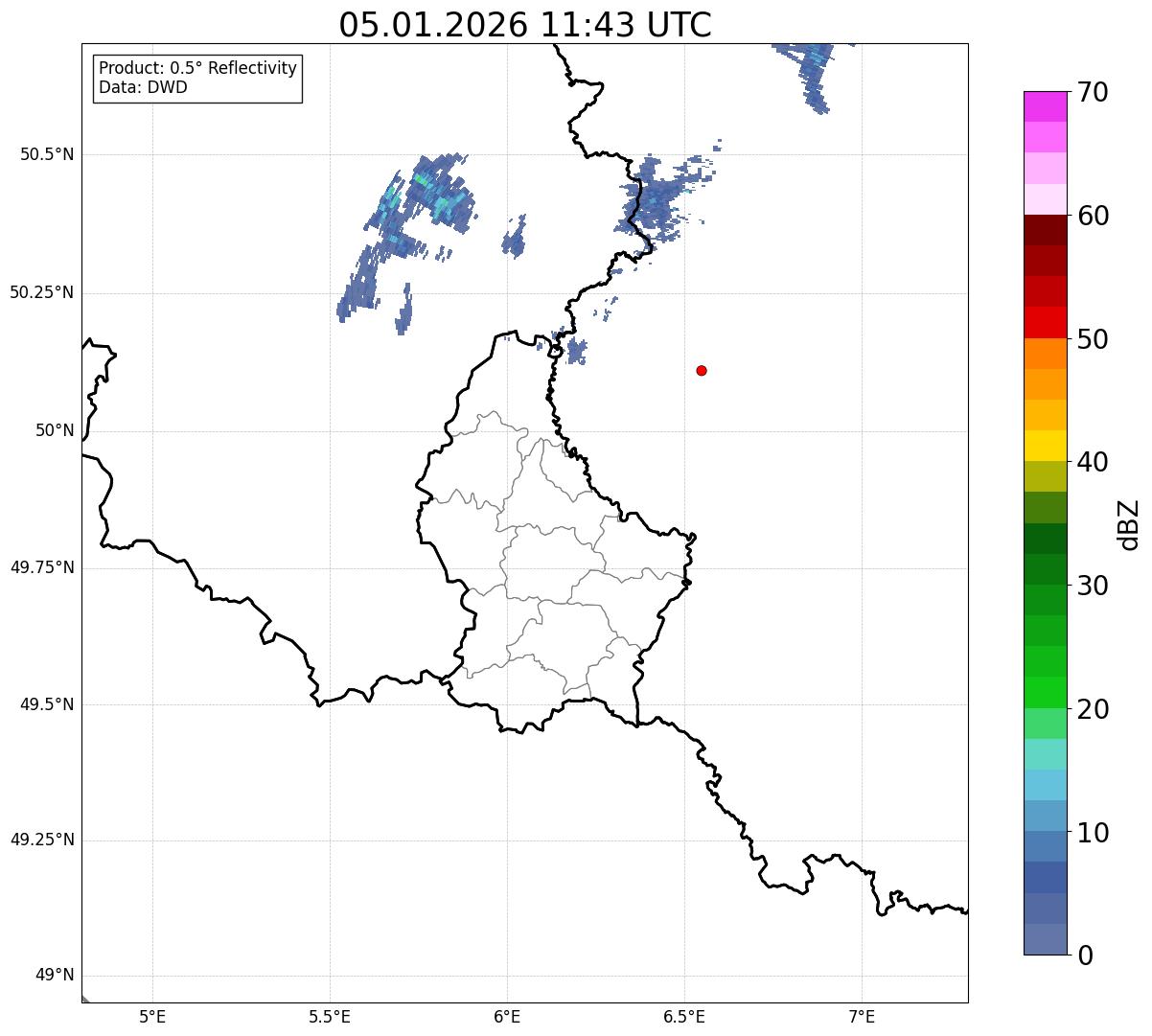Viewport: 1152px width, 1036px height.
Task: Click the 50°N latitude tick label
Action: [x=55, y=430]
